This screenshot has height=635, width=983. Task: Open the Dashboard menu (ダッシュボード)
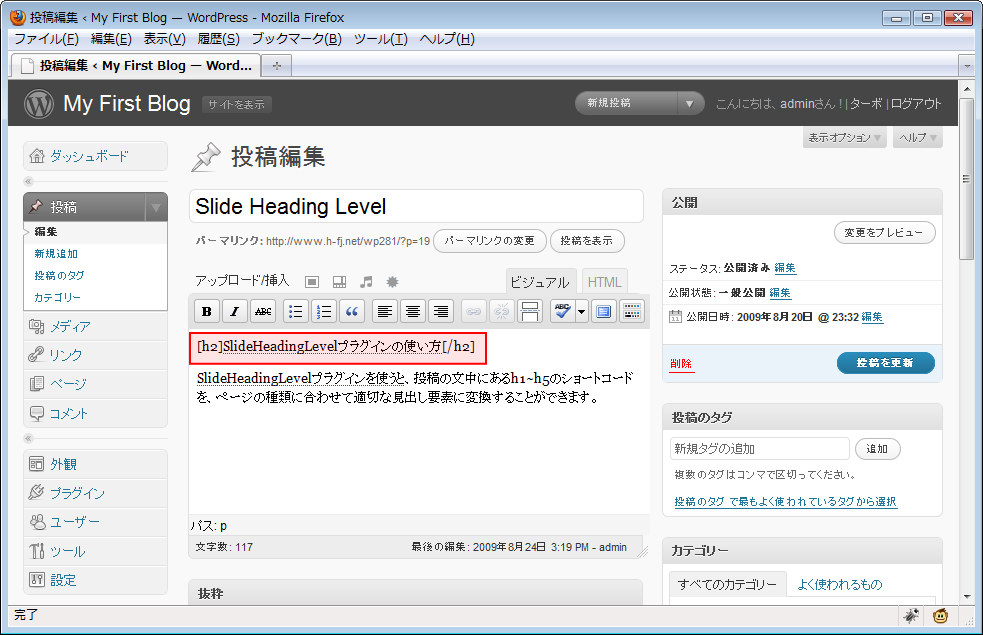tap(95, 156)
